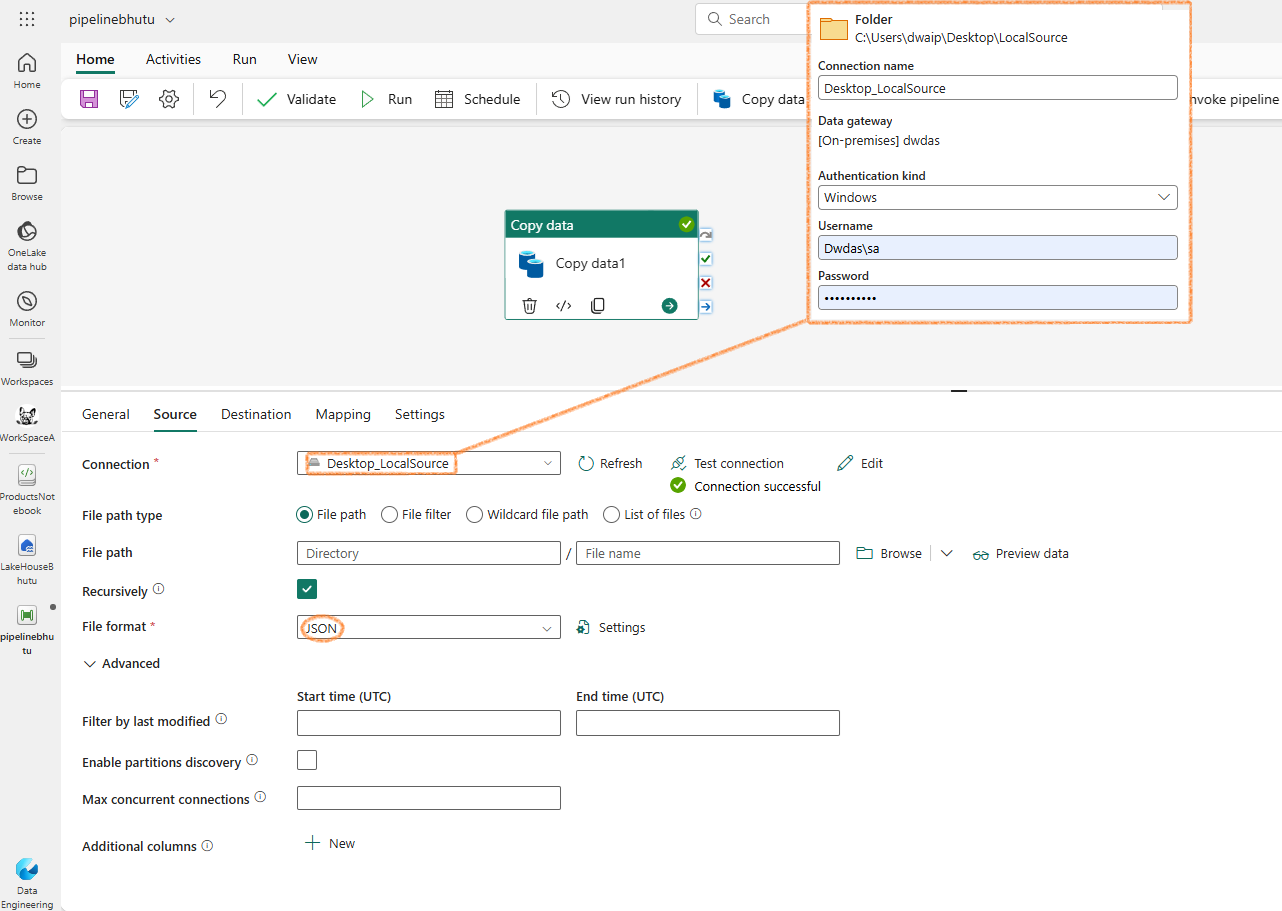1282x911 pixels.
Task: Click Copy data toolbar button
Action: (758, 99)
